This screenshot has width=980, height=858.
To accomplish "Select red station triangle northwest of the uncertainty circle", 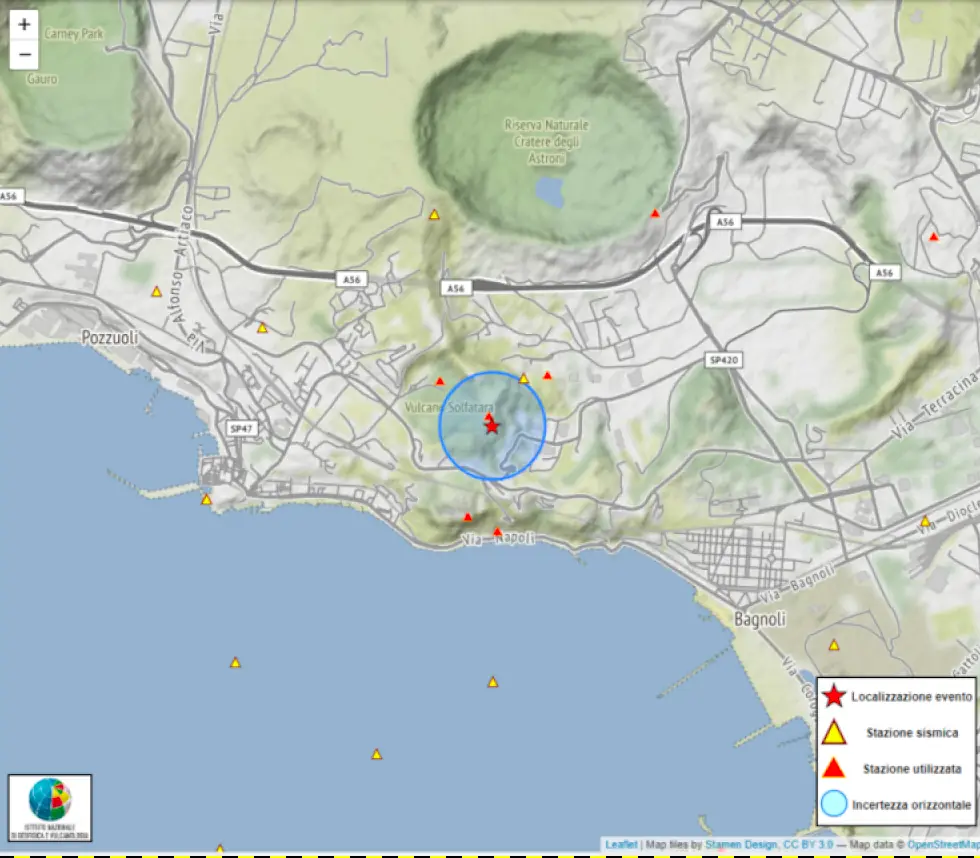I will pos(440,381).
